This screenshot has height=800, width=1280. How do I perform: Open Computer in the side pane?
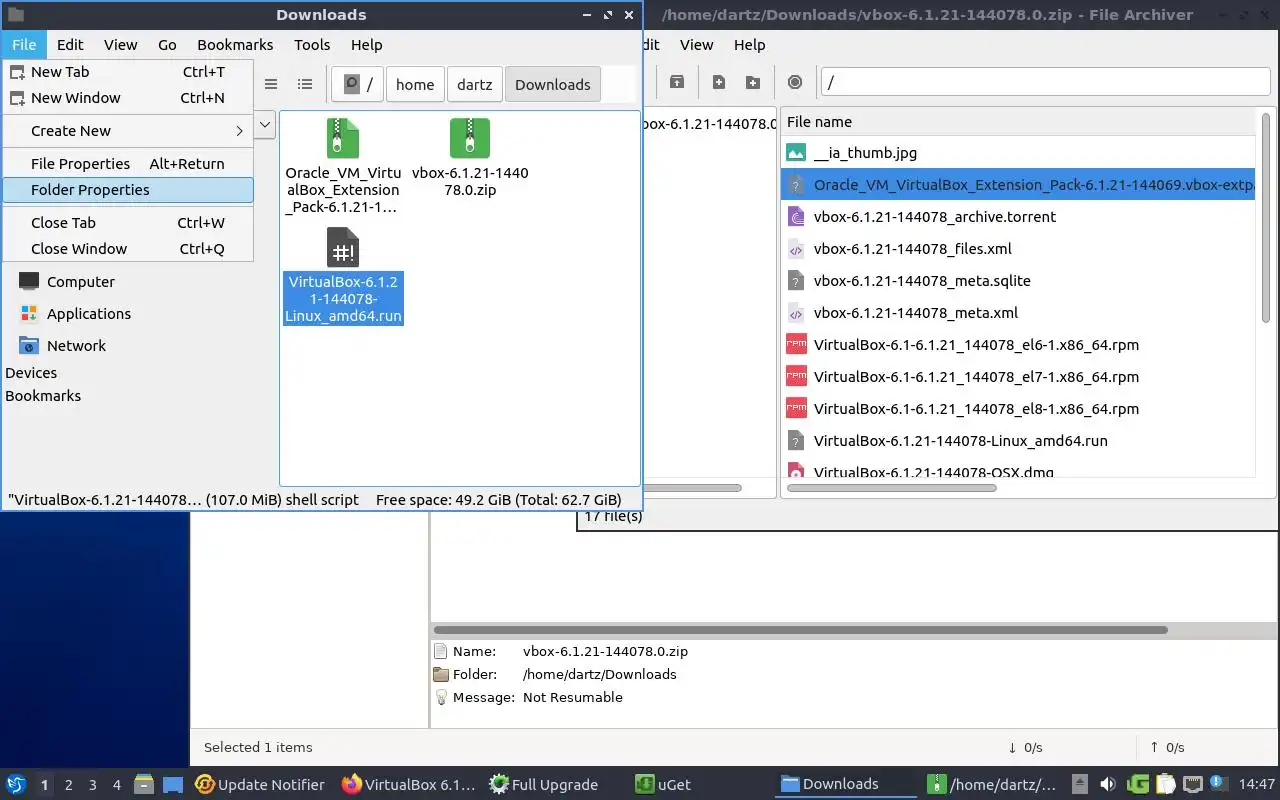click(x=80, y=282)
